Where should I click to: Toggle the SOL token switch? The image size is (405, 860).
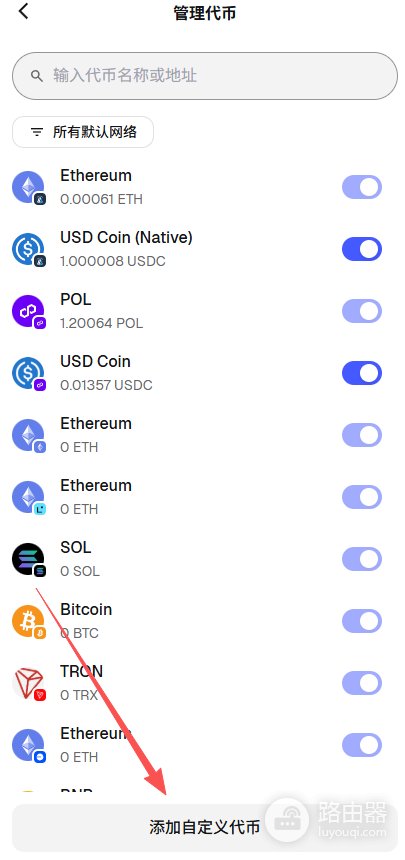(362, 559)
